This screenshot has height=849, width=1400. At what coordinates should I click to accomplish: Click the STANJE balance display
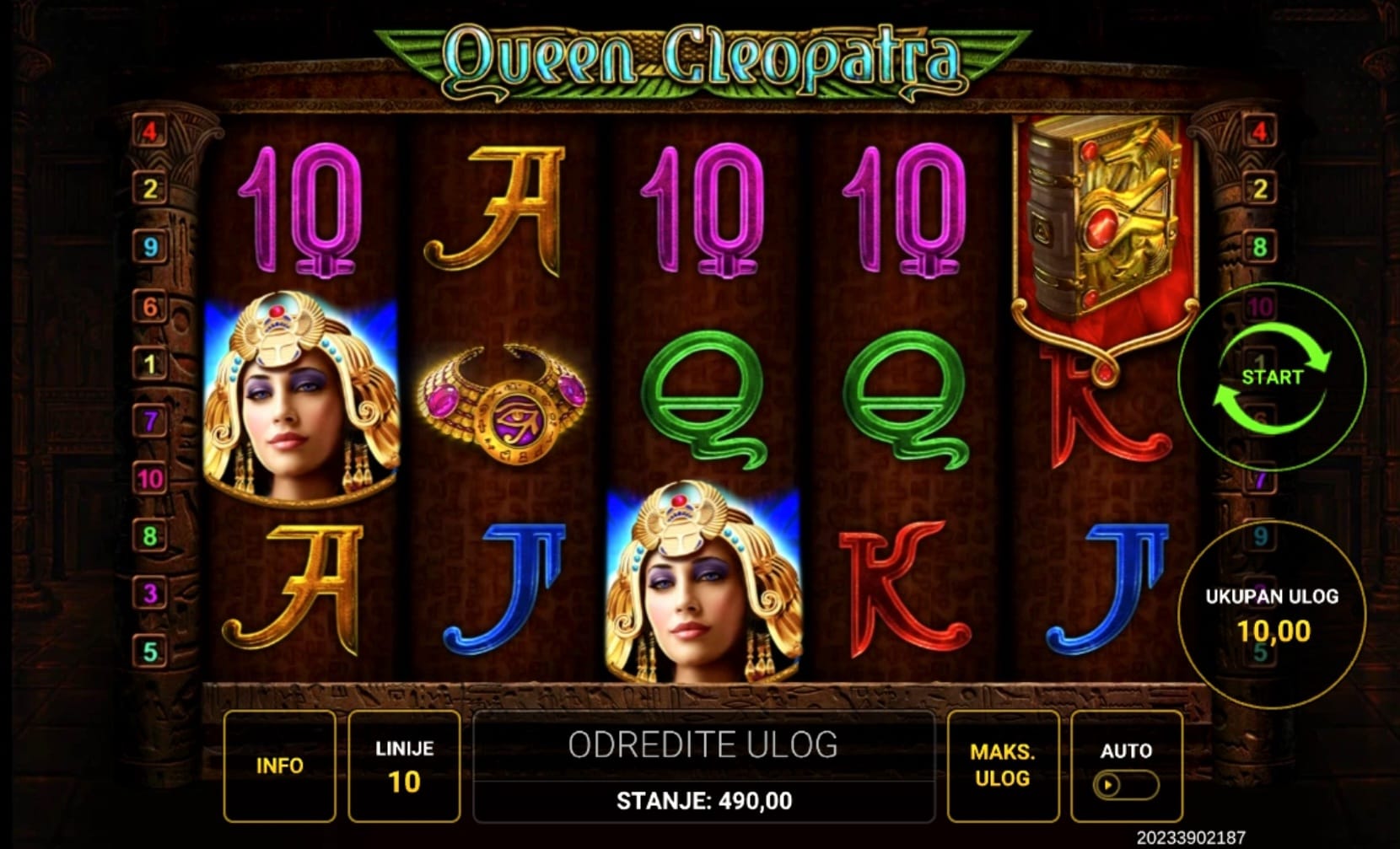tap(704, 801)
